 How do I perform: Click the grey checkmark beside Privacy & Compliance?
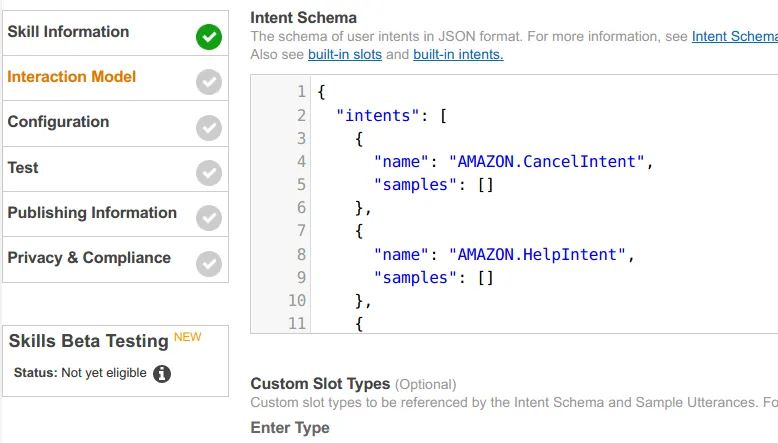coord(209,263)
